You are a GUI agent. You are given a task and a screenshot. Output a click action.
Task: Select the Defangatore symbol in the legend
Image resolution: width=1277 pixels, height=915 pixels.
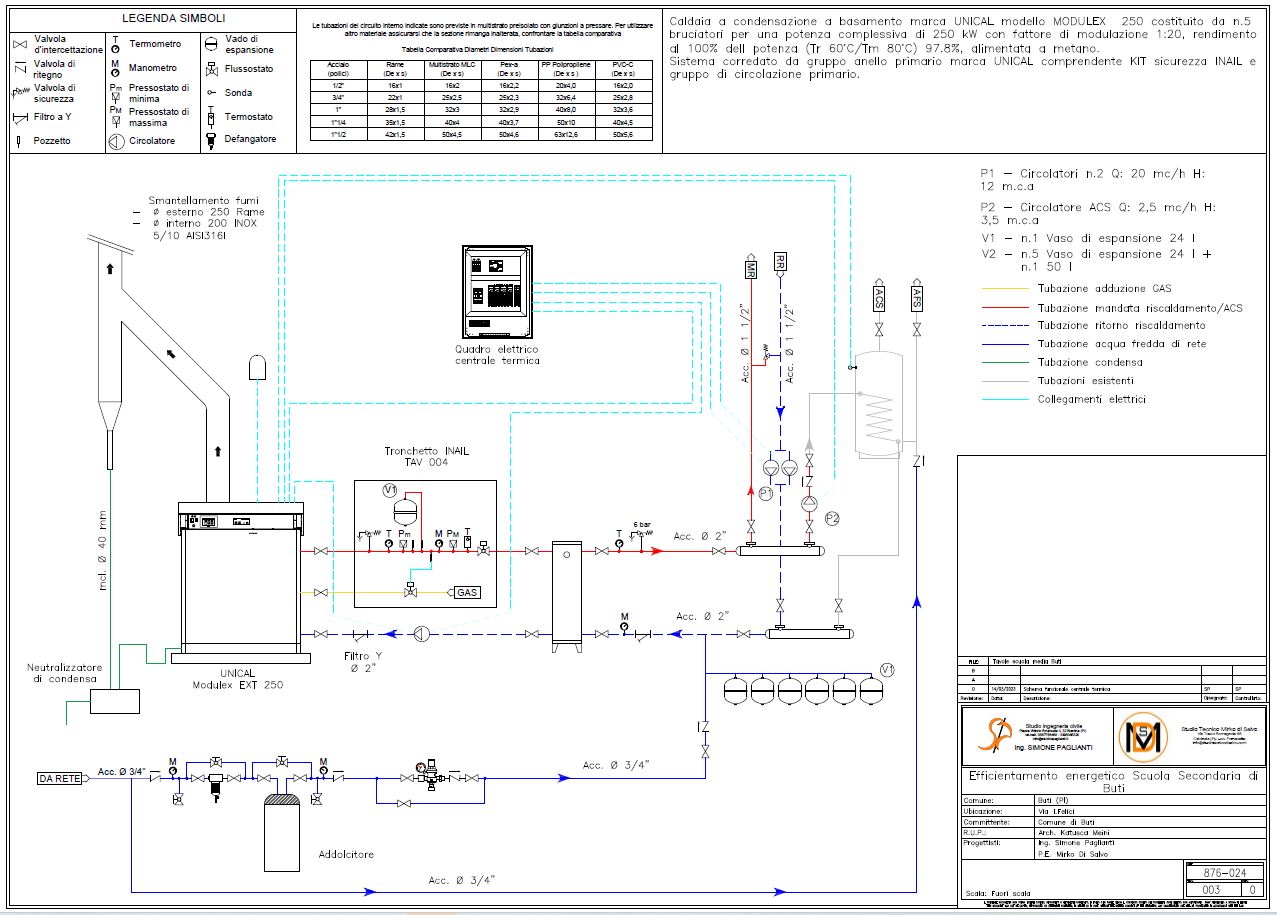211,140
